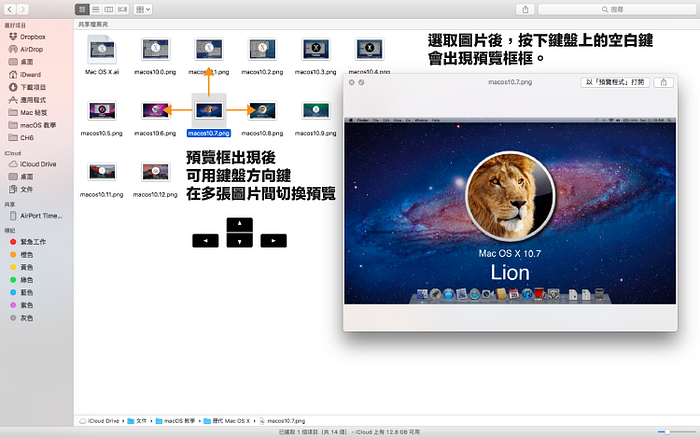700x438 pixels.
Task: Select the Mac OS X.ai file
Action: [102, 49]
